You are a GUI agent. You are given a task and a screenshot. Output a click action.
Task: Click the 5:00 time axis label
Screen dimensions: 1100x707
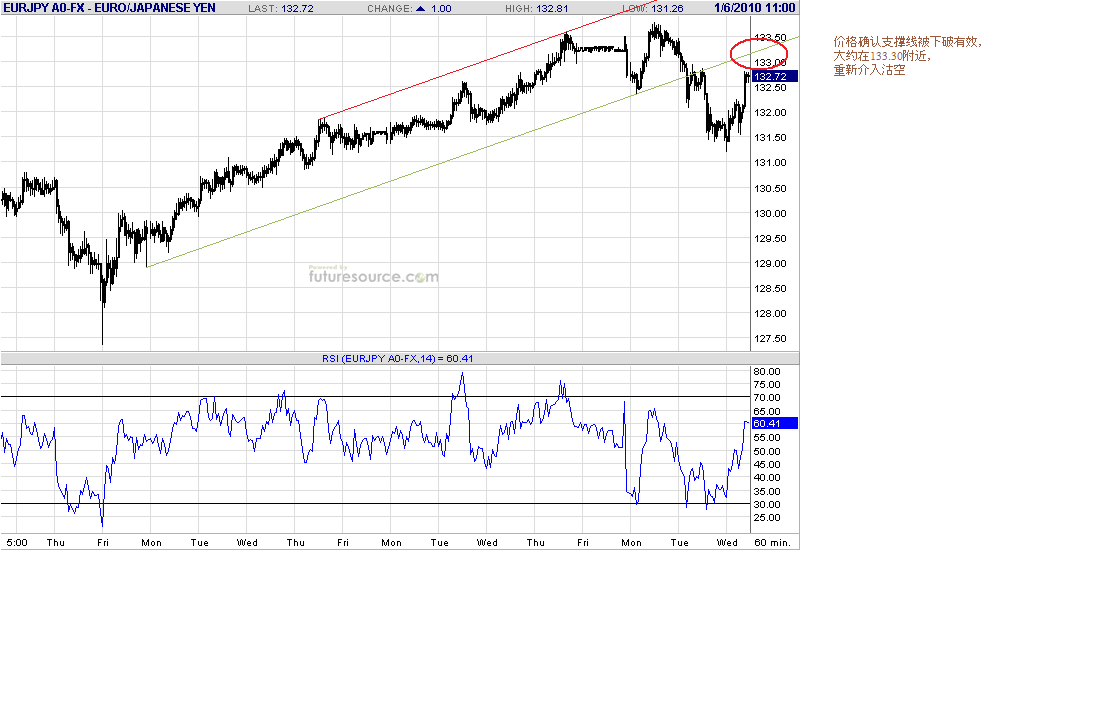(17, 542)
